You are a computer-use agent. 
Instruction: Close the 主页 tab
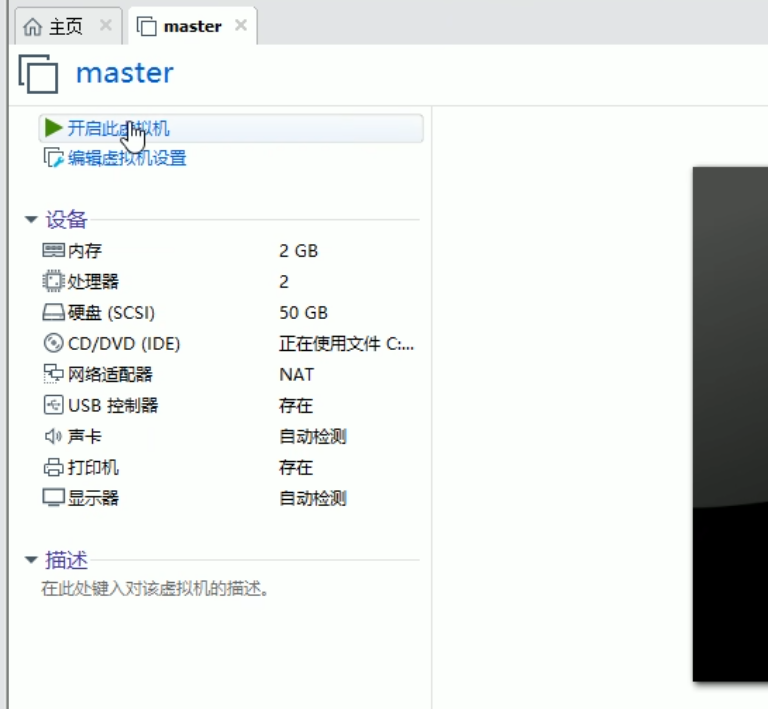click(106, 25)
